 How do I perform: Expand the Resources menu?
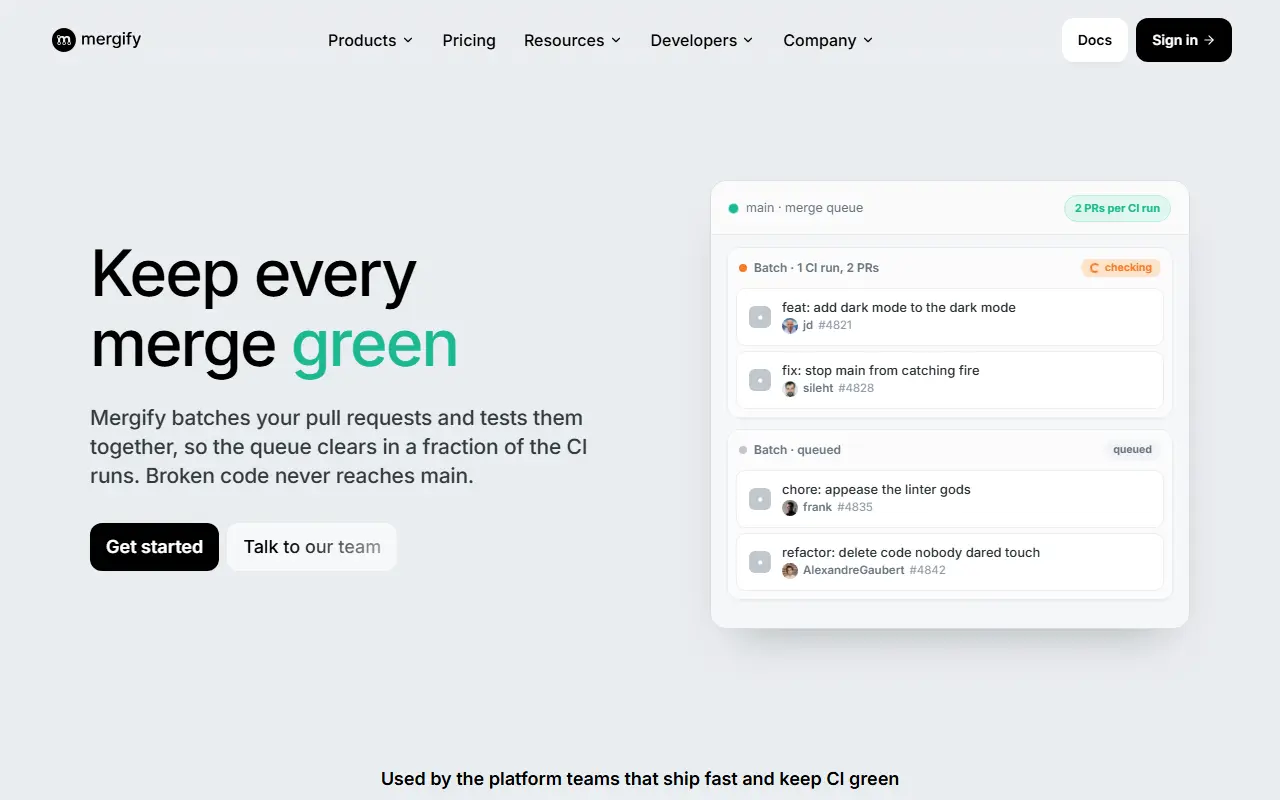[572, 40]
